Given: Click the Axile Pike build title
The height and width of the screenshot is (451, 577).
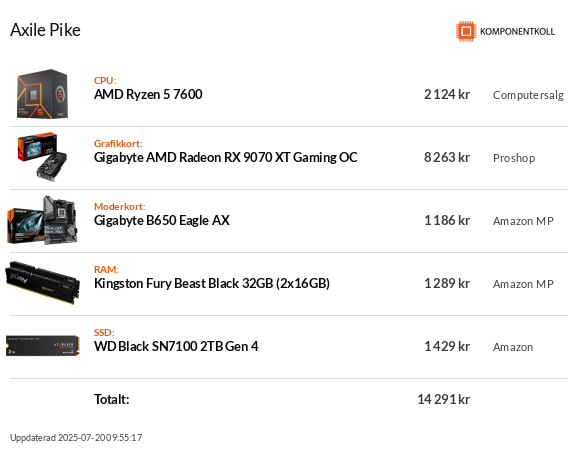Looking at the screenshot, I should [45, 30].
